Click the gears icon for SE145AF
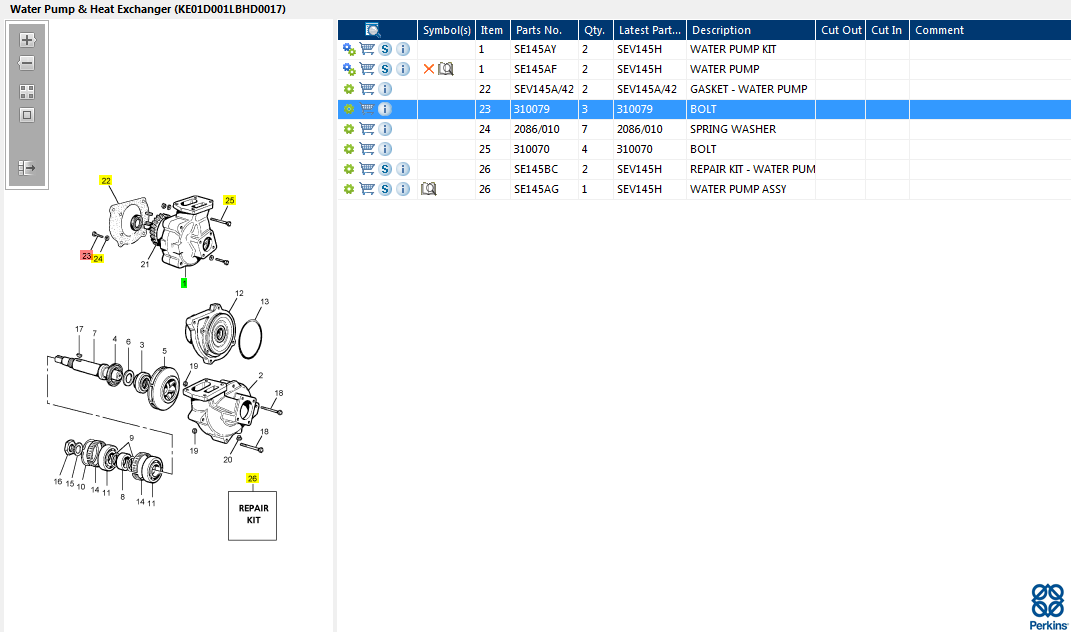This screenshot has height=632, width=1071. click(x=349, y=69)
